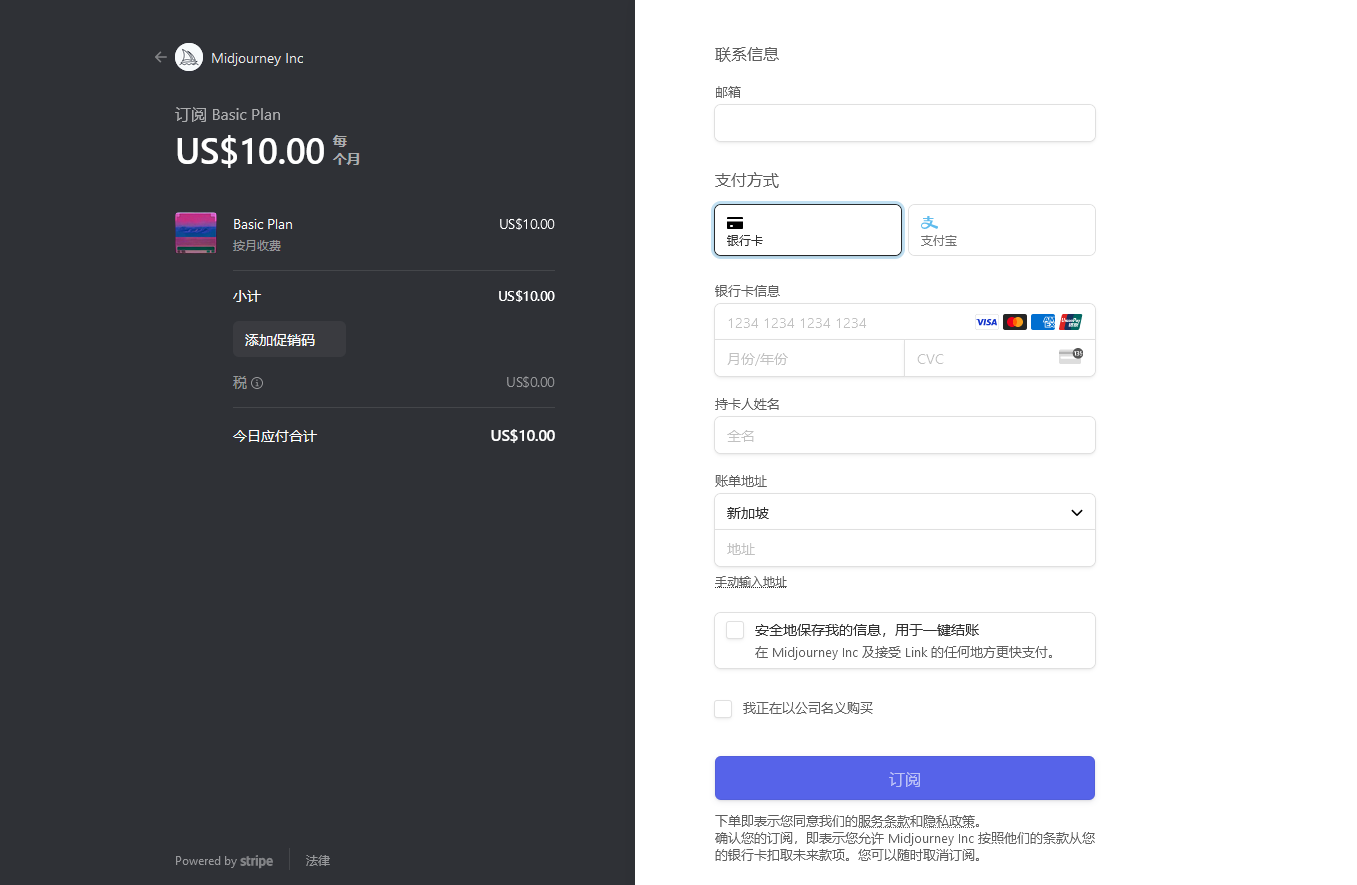Click the UnionPay logo
Screen dimensions: 1357x885
[1071, 322]
